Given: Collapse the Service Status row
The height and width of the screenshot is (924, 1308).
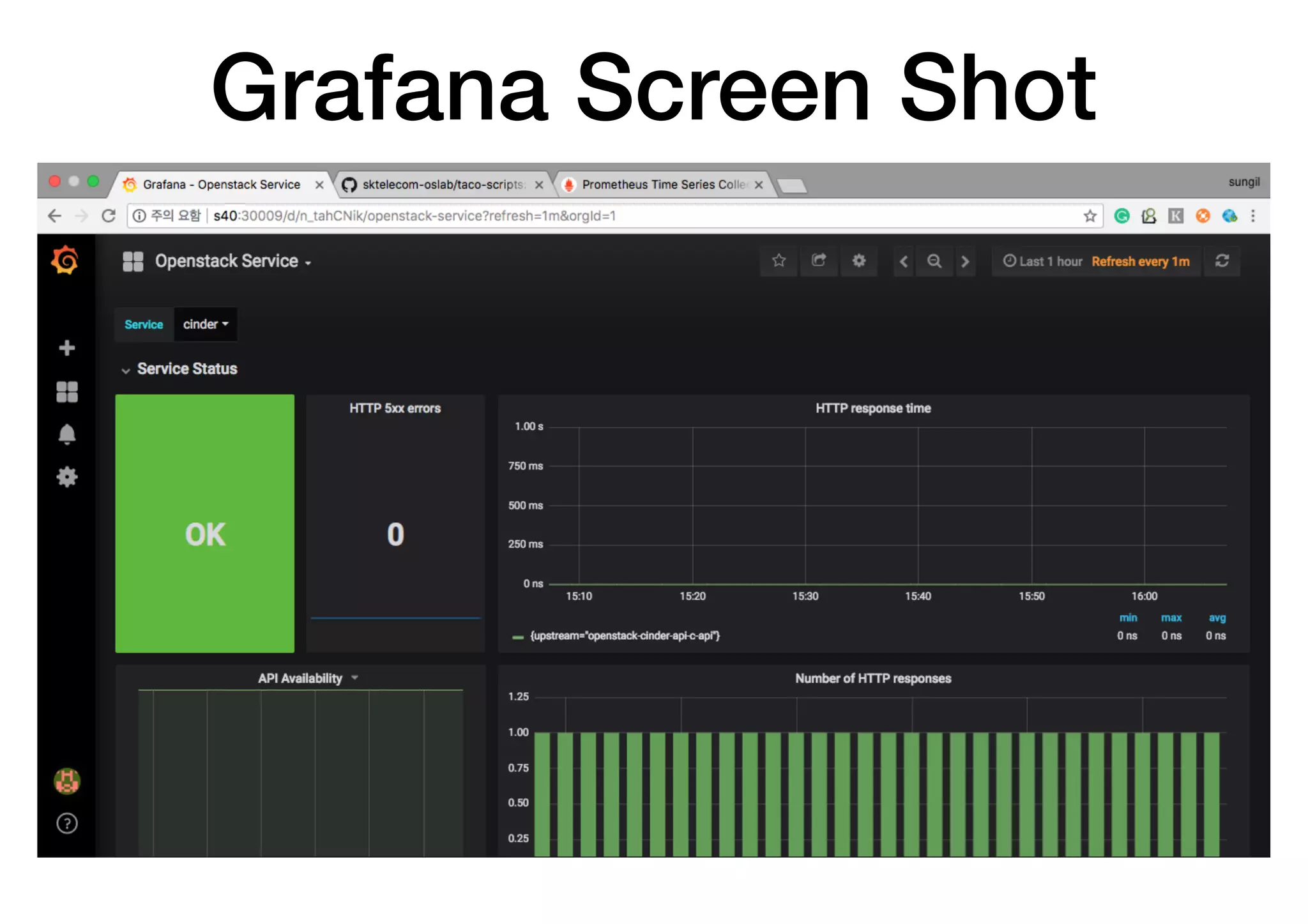Looking at the screenshot, I should [x=186, y=369].
